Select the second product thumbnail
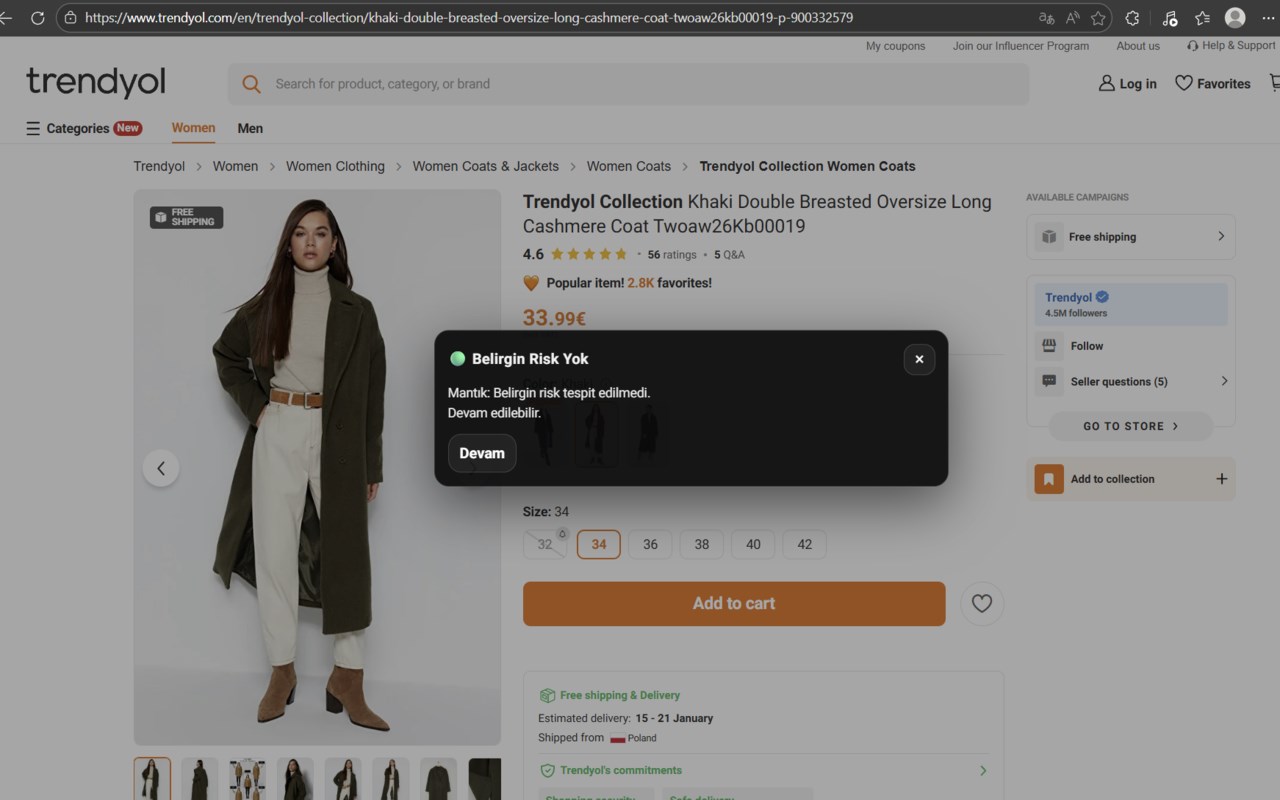This screenshot has height=800, width=1280. [x=200, y=779]
